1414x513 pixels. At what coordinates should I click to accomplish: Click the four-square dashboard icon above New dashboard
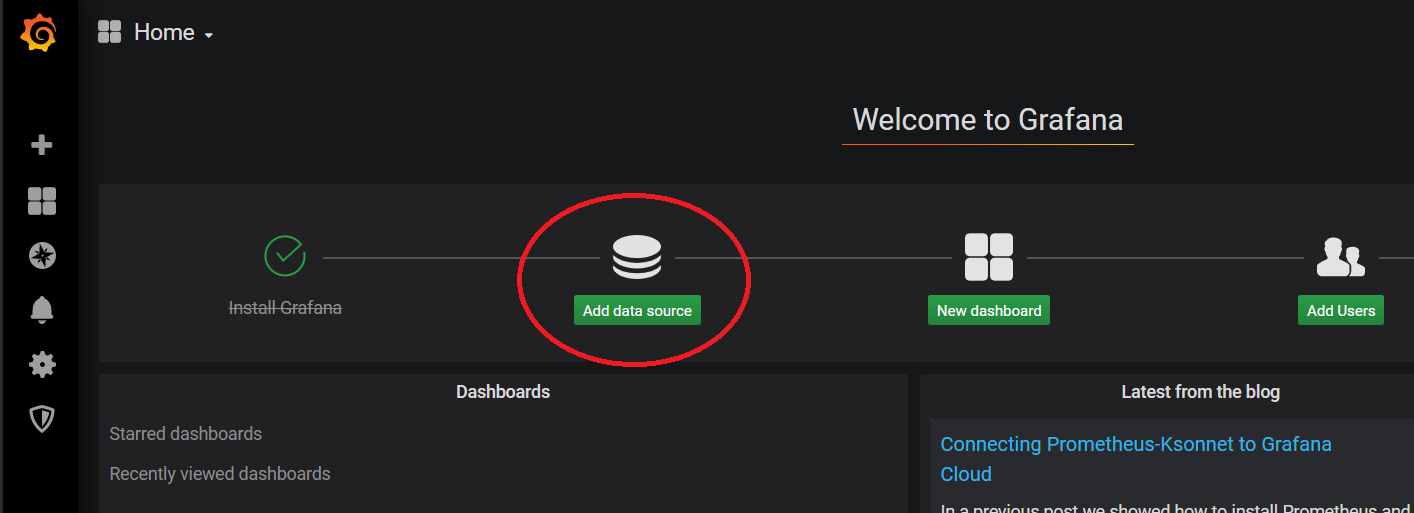point(989,257)
